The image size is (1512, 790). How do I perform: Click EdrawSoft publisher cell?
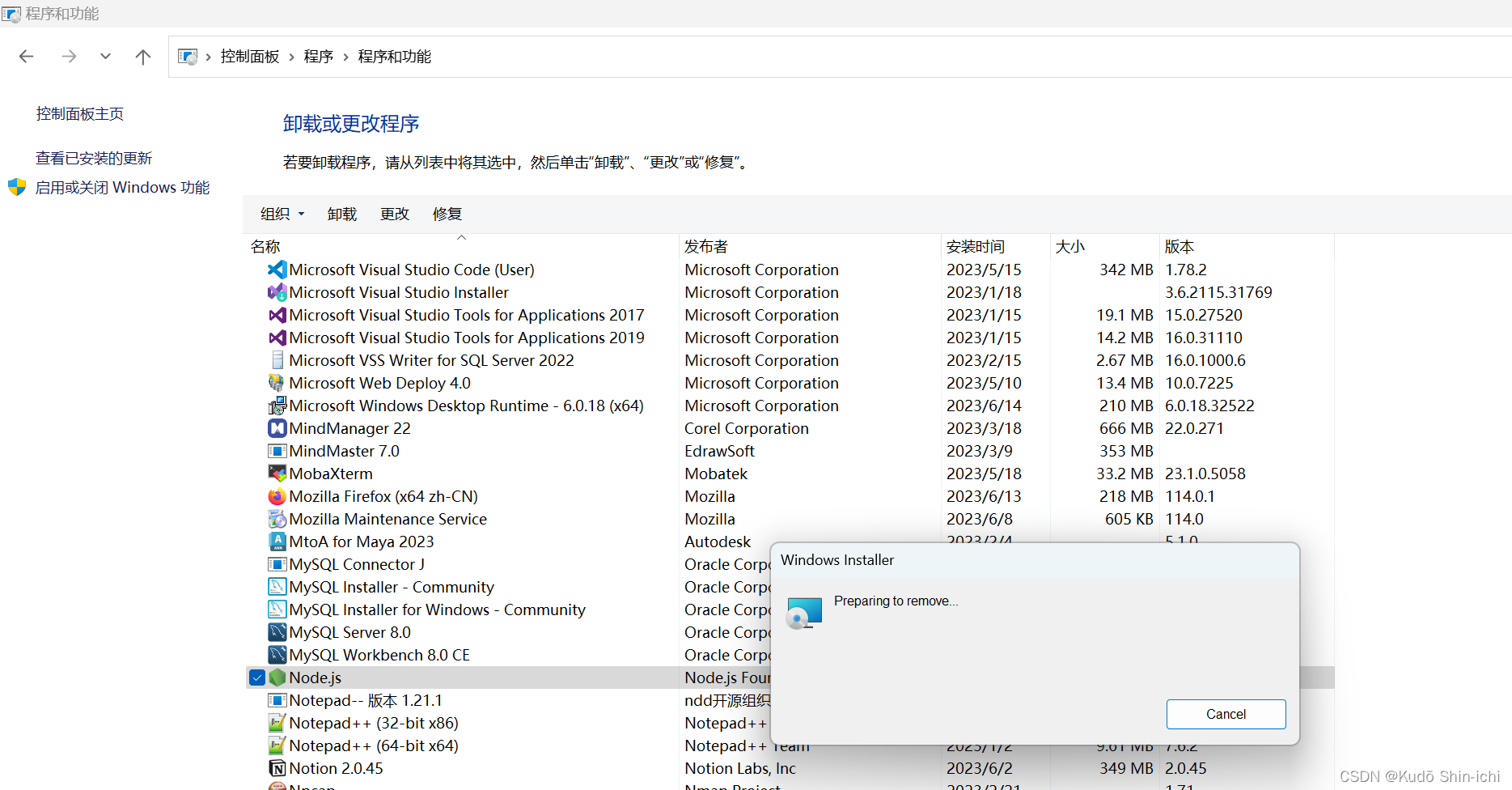tap(720, 451)
